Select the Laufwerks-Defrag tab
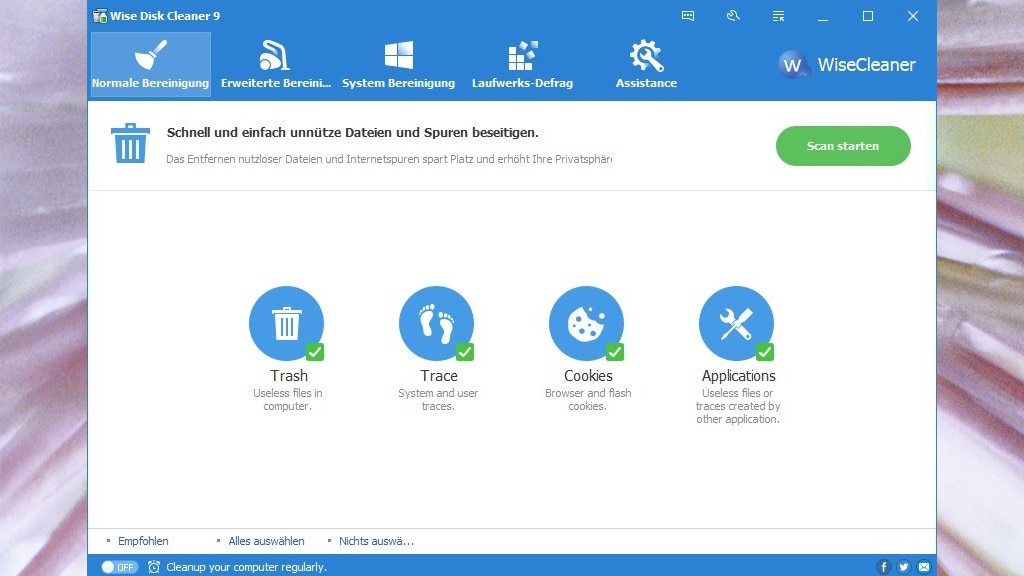The height and width of the screenshot is (576, 1024). pos(522,65)
